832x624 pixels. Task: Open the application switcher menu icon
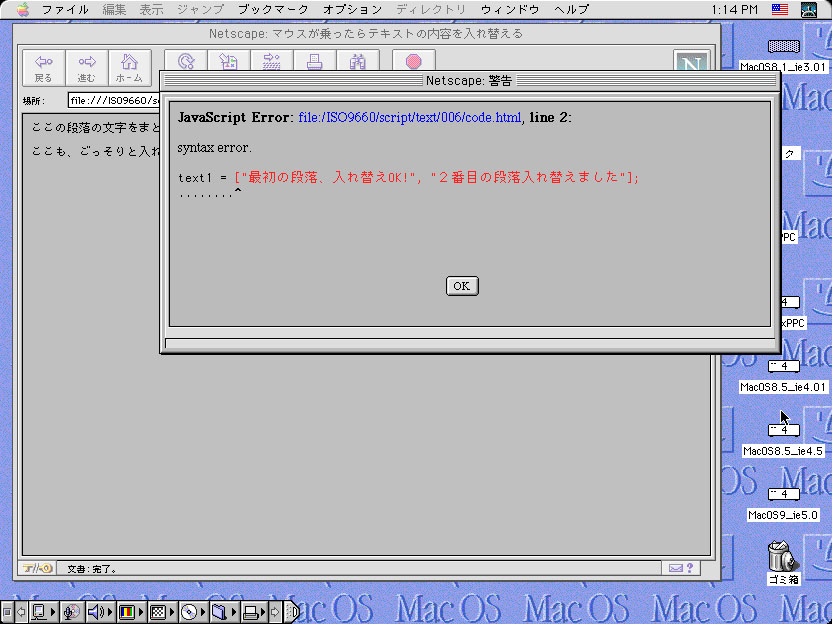click(809, 10)
